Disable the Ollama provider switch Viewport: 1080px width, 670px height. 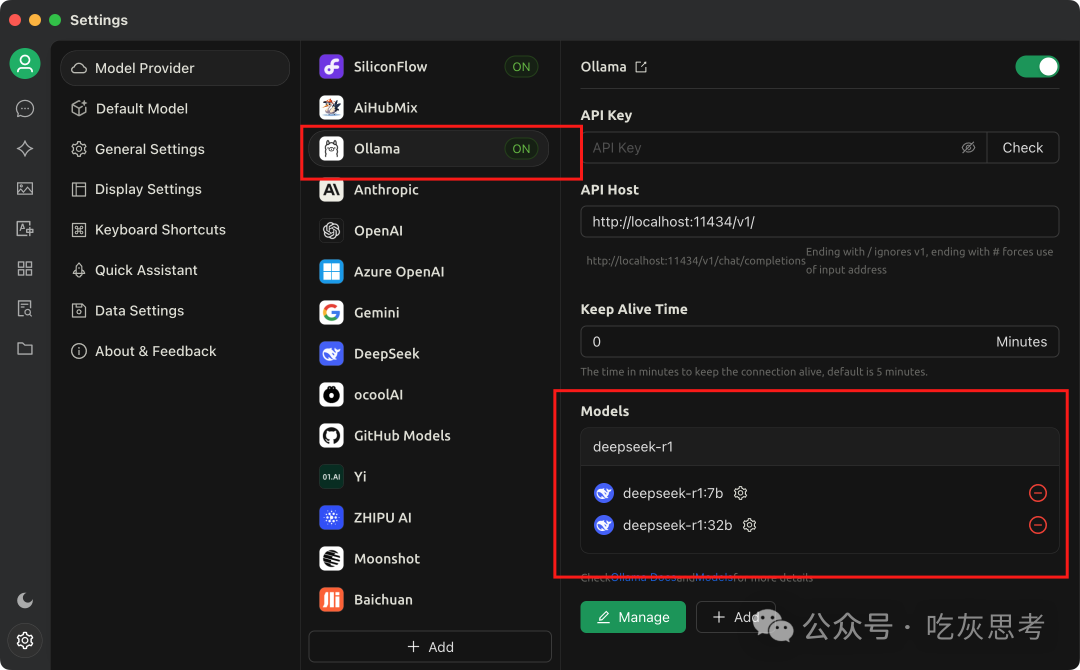(x=1037, y=67)
